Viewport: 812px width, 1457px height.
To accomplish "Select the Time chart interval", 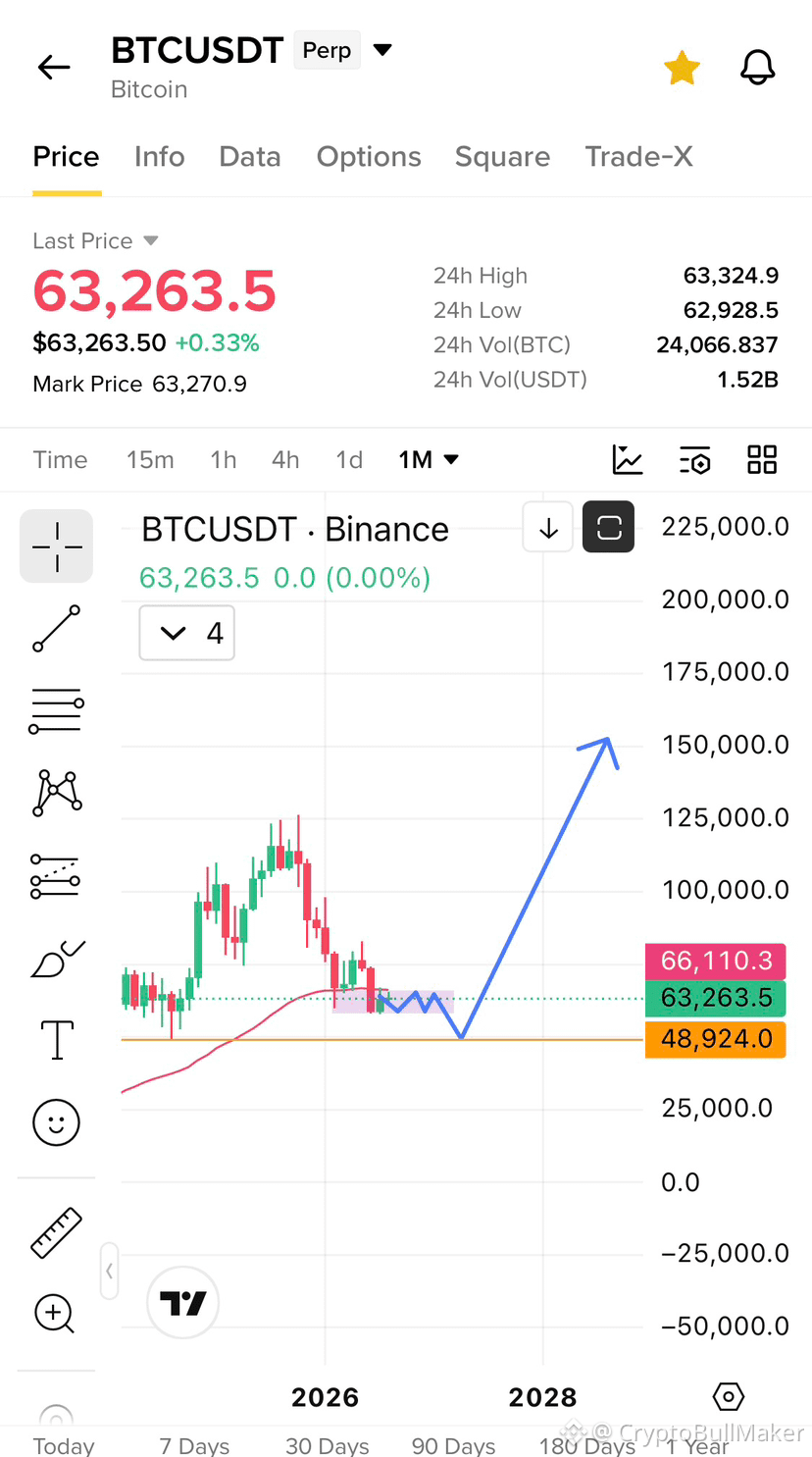I will [x=60, y=460].
